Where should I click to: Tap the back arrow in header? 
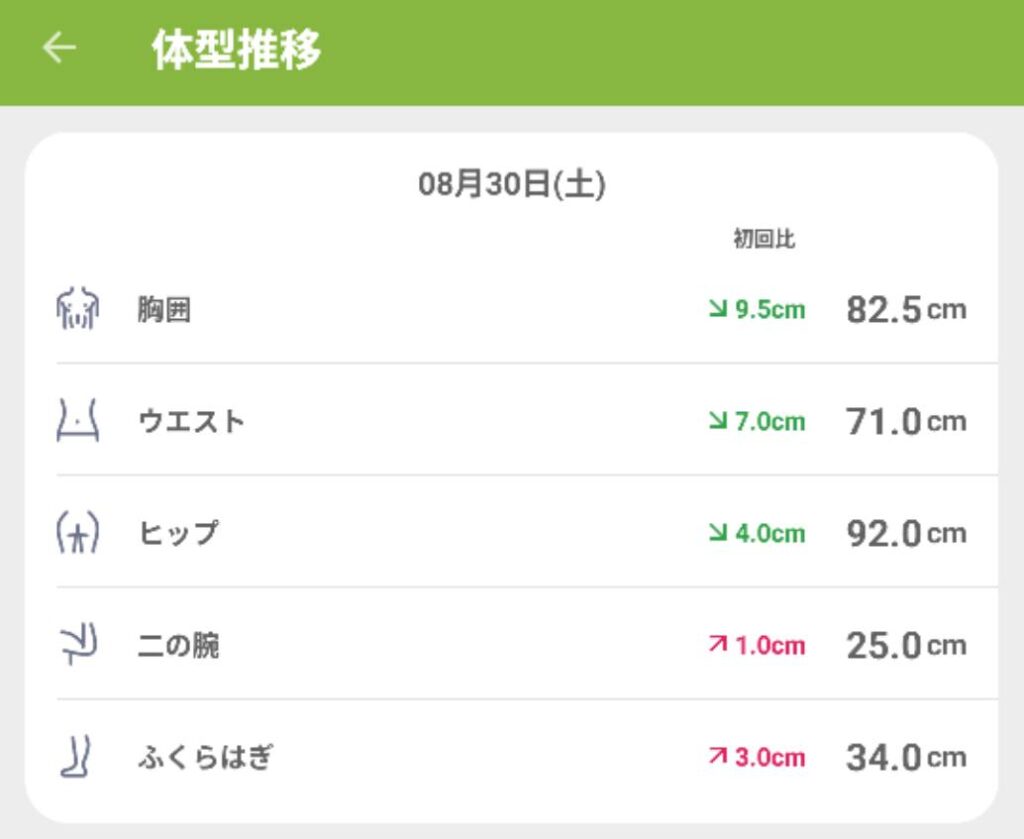59,48
